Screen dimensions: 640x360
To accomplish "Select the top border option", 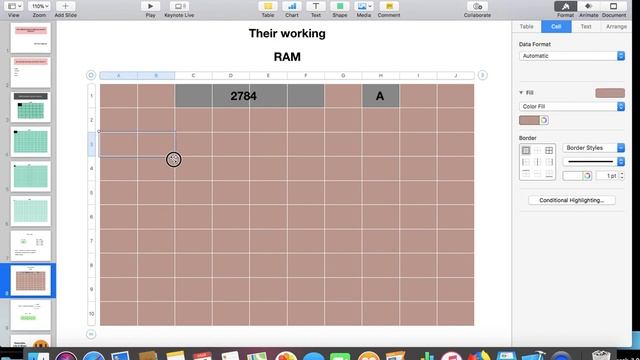I will pyautogui.click(x=526, y=174).
